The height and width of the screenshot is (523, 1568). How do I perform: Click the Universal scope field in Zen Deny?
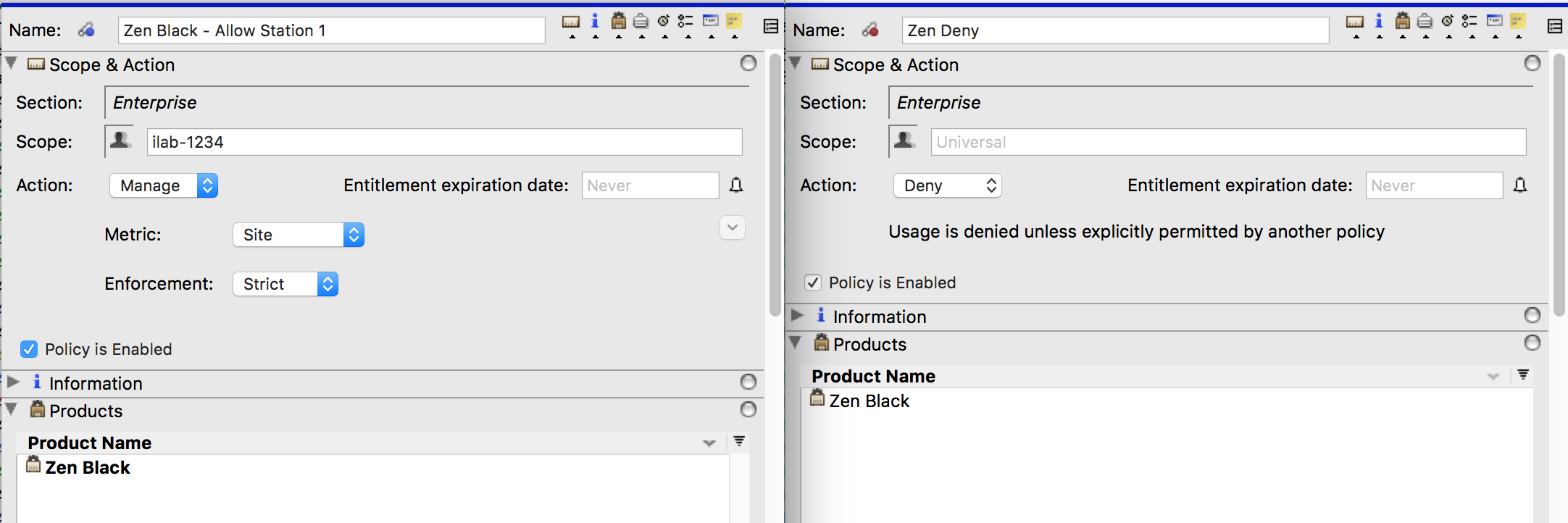(x=1227, y=142)
